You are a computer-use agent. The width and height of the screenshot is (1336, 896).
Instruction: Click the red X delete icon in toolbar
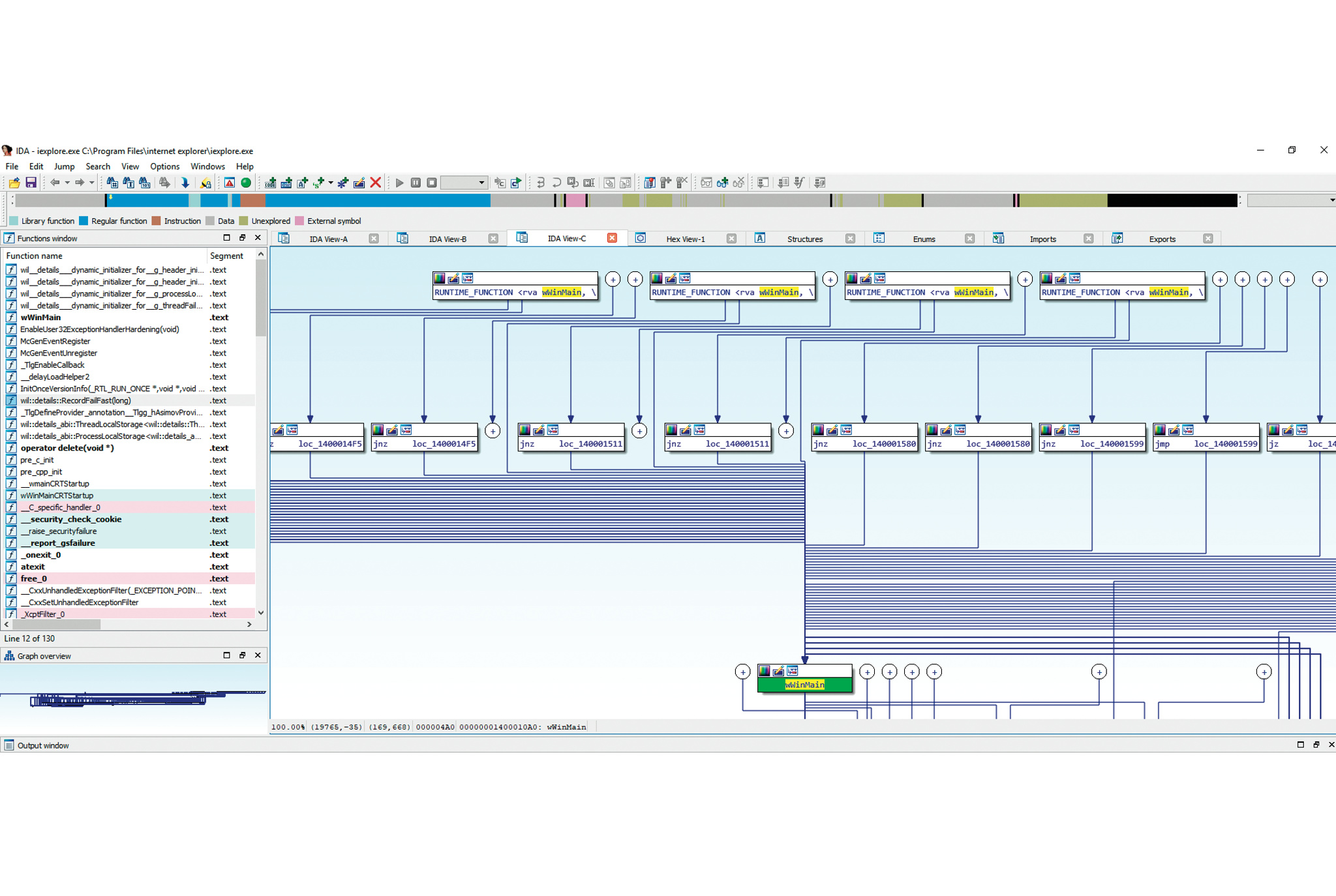(x=376, y=183)
